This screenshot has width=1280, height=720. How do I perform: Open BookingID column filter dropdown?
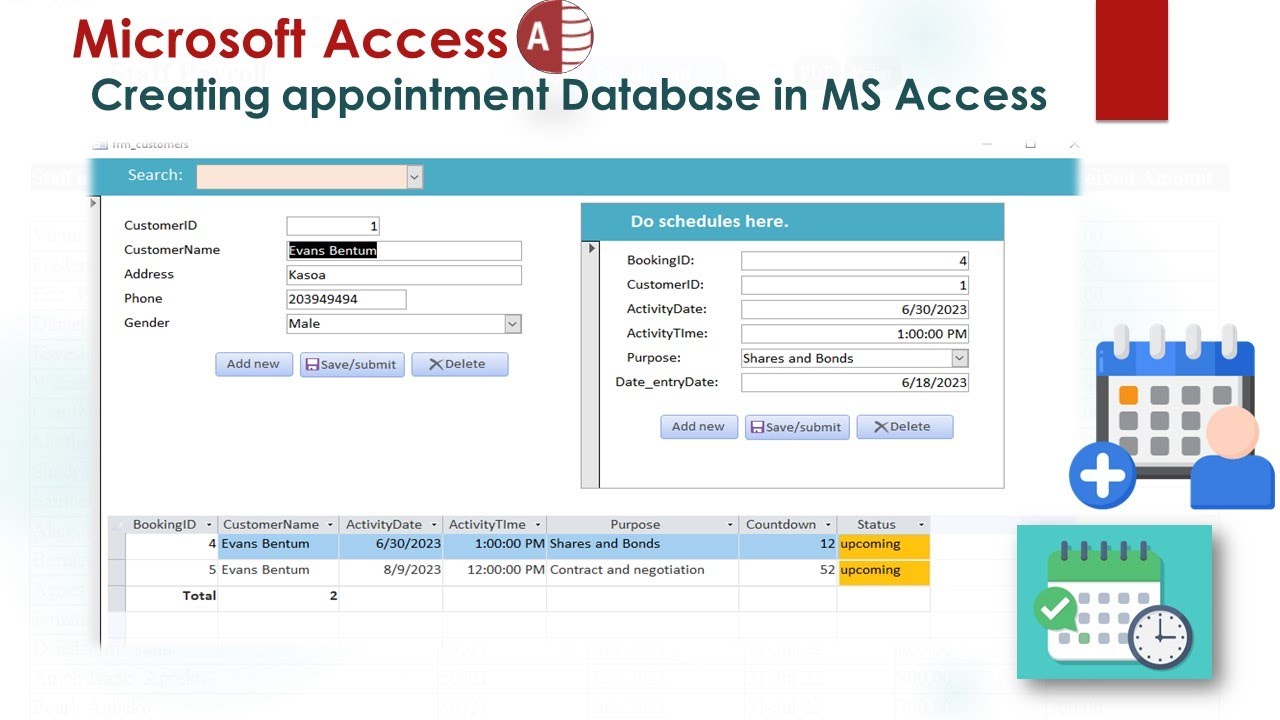209,525
